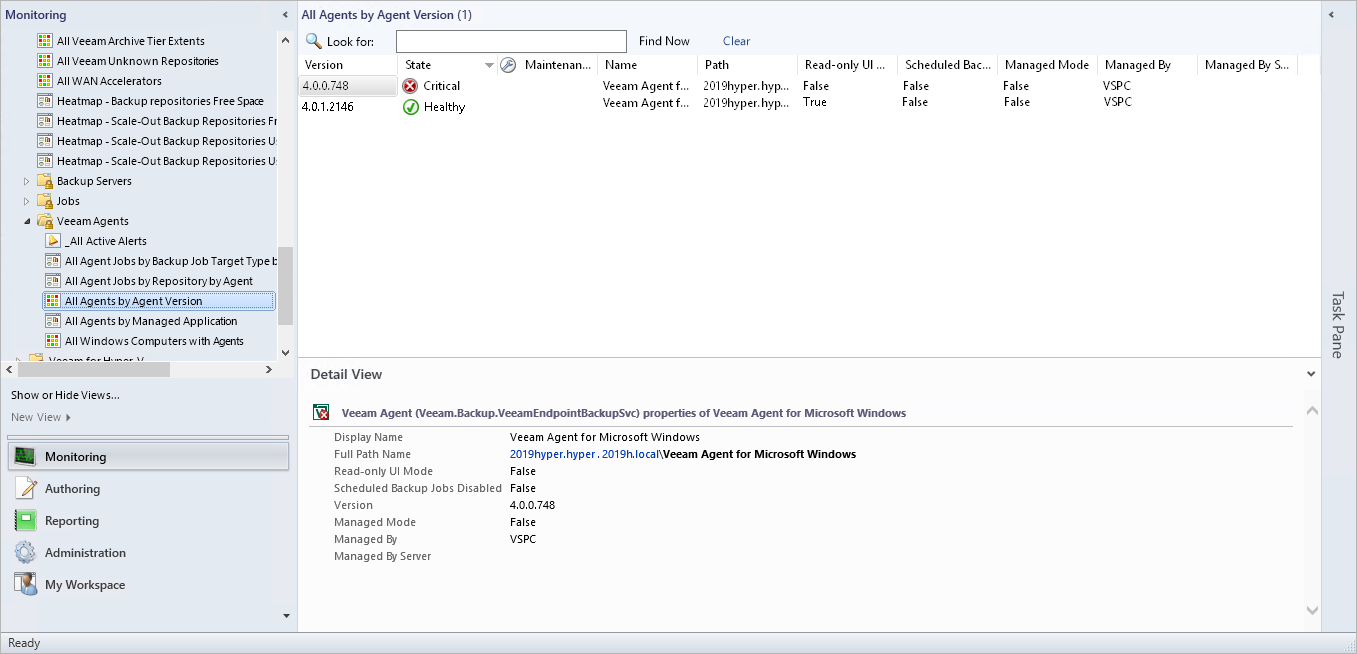Click the Authoring pencil icon

[26, 489]
